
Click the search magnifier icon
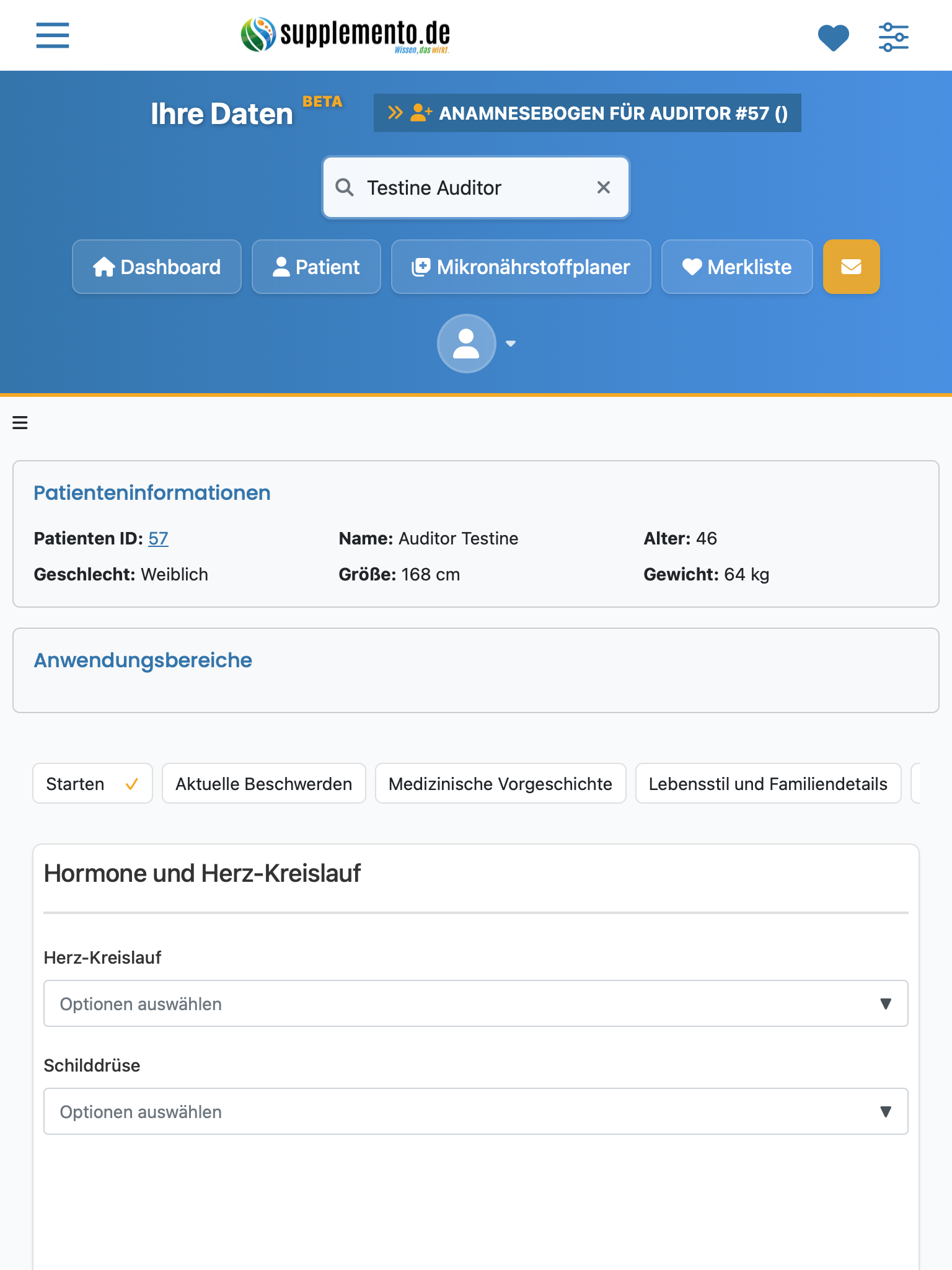(345, 187)
